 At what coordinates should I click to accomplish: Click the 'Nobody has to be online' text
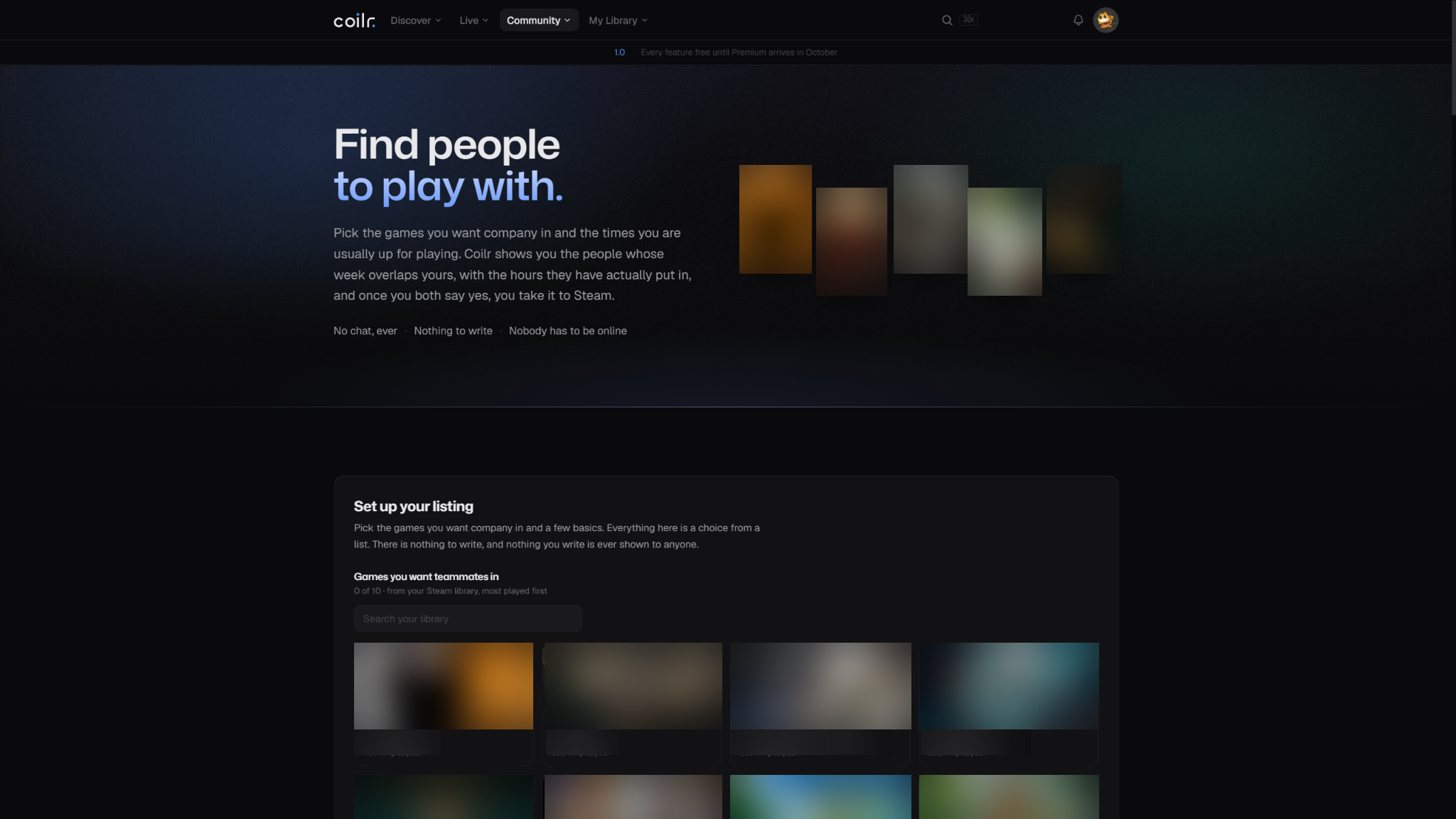[568, 331]
